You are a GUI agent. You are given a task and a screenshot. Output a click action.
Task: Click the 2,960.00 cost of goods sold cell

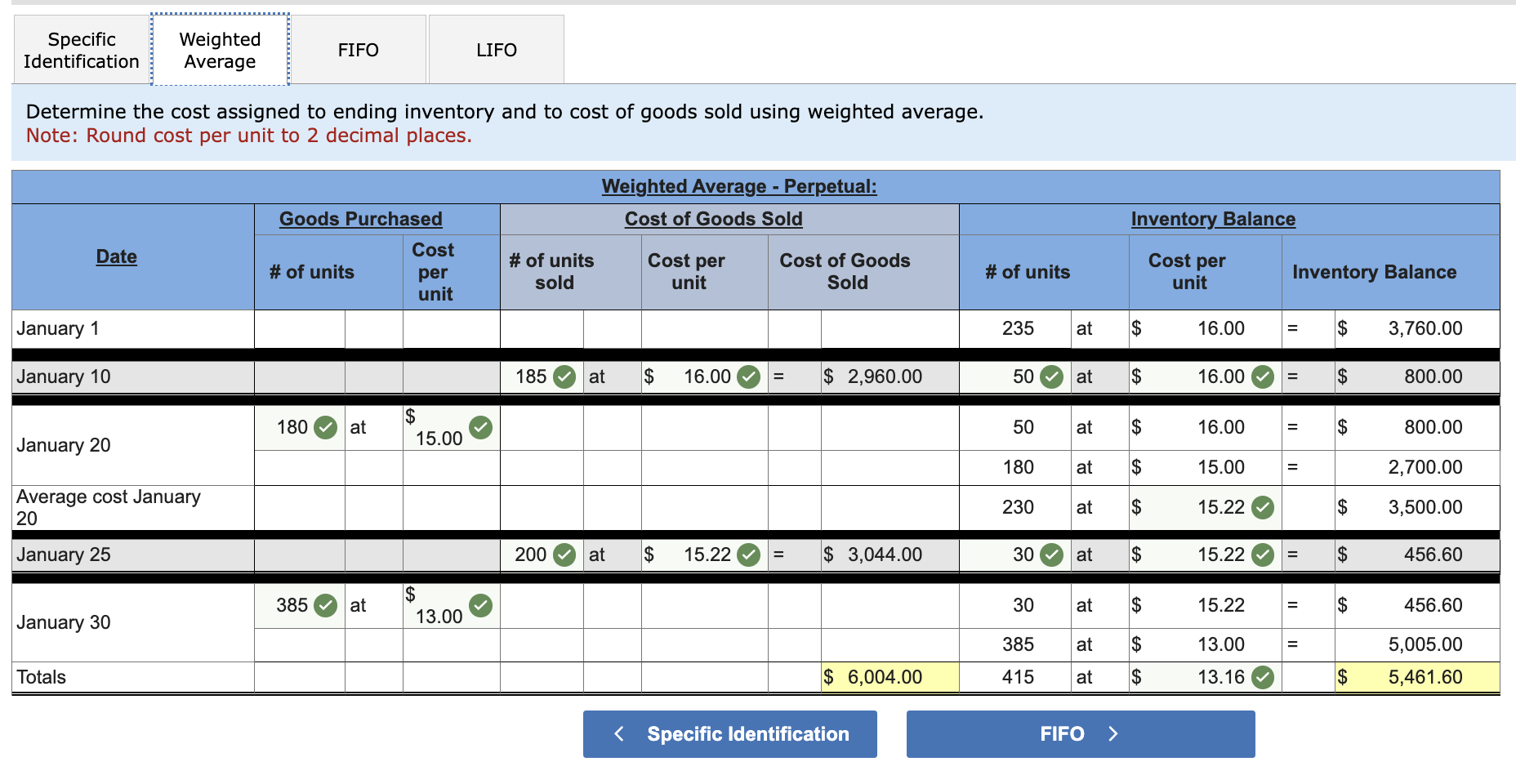tap(890, 376)
